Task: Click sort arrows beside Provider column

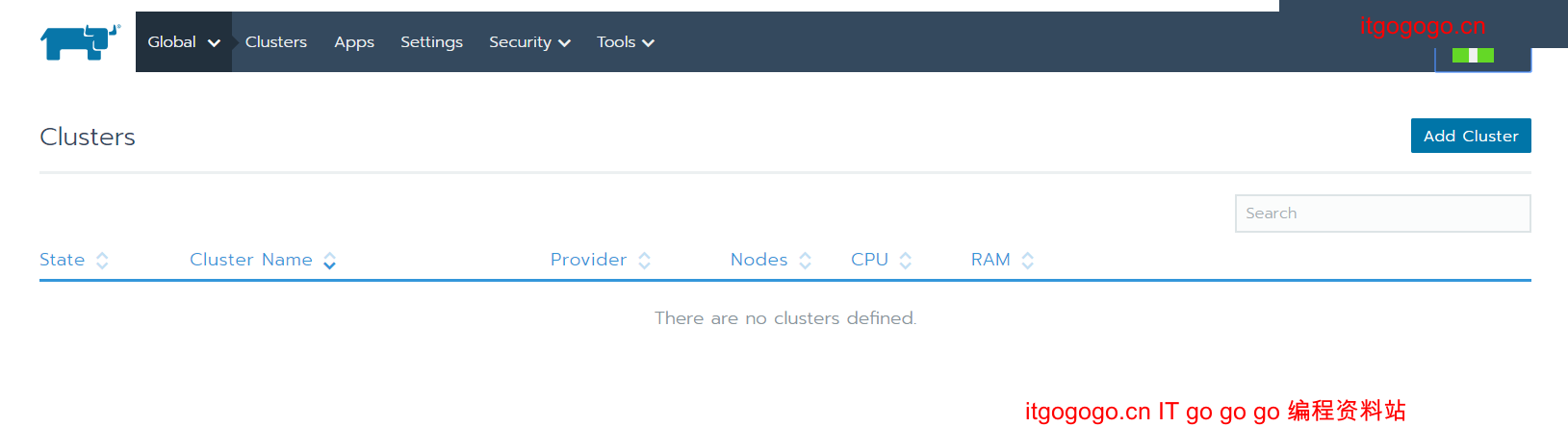Action: coord(644,261)
